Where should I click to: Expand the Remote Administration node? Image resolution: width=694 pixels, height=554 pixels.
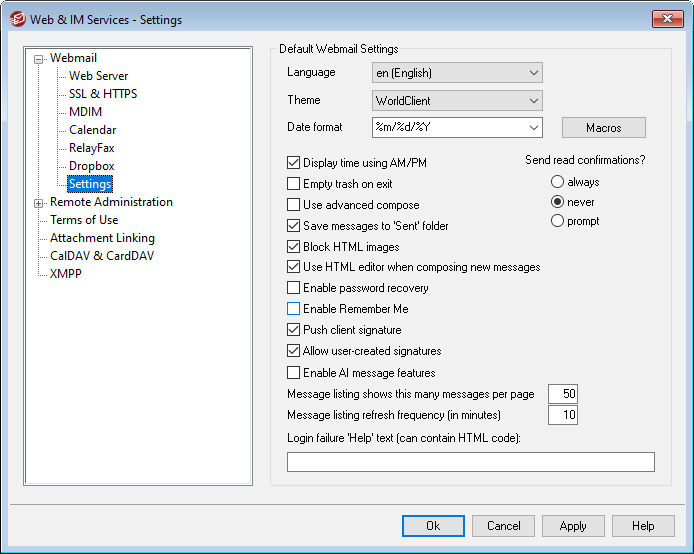tap(39, 203)
